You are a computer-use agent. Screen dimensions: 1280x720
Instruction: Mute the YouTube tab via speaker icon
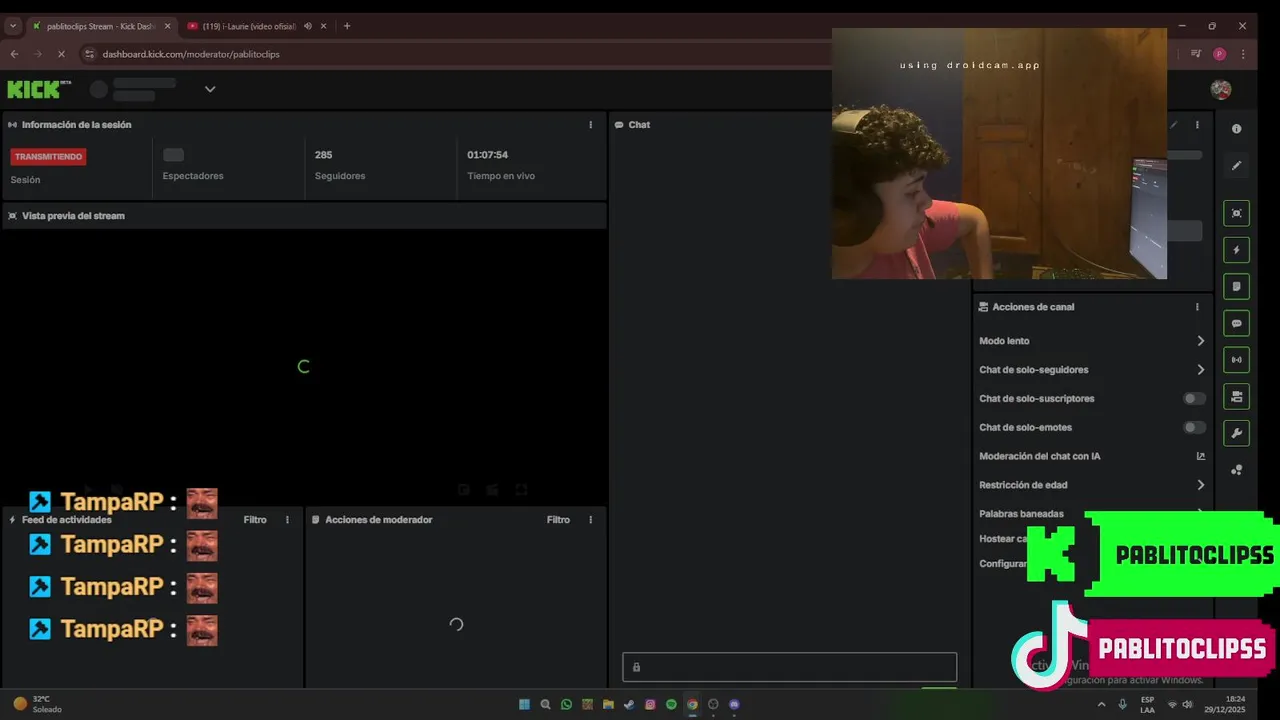click(x=308, y=26)
